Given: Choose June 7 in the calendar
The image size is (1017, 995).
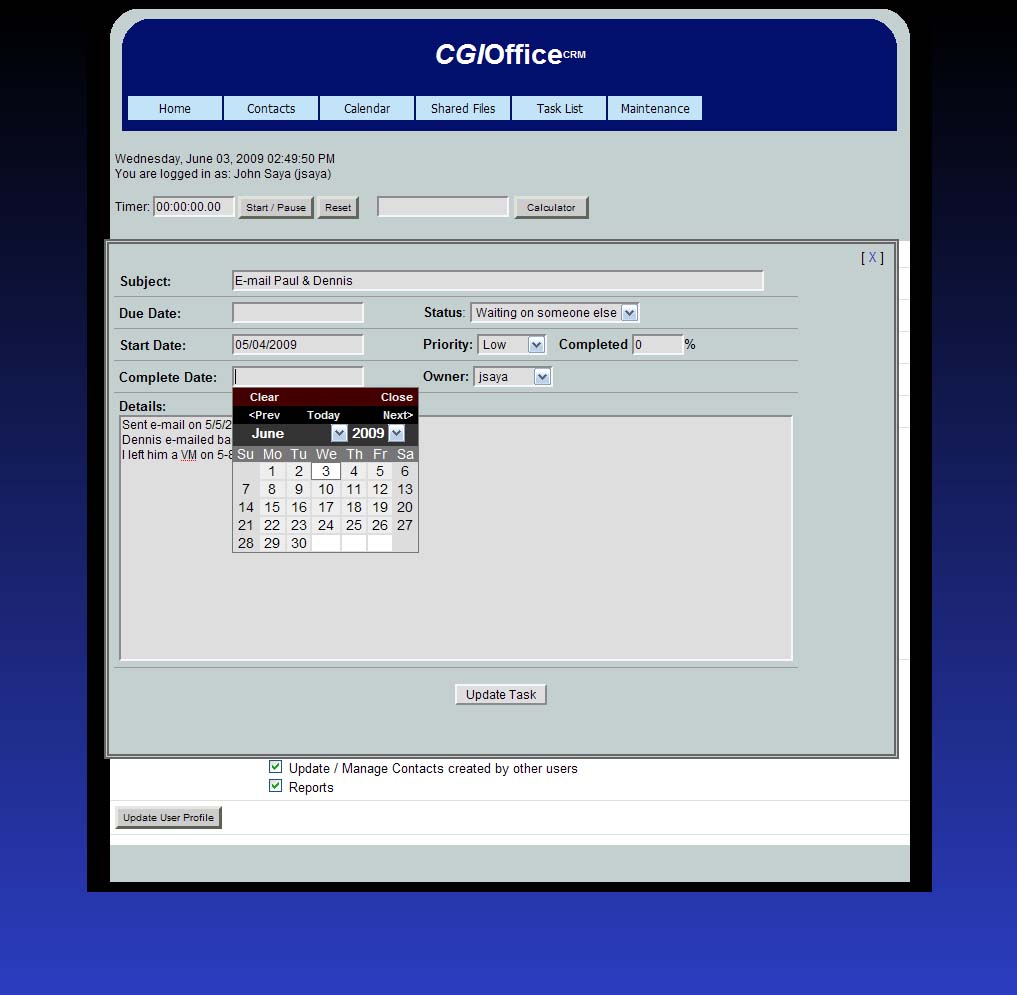Looking at the screenshot, I should pos(246,489).
